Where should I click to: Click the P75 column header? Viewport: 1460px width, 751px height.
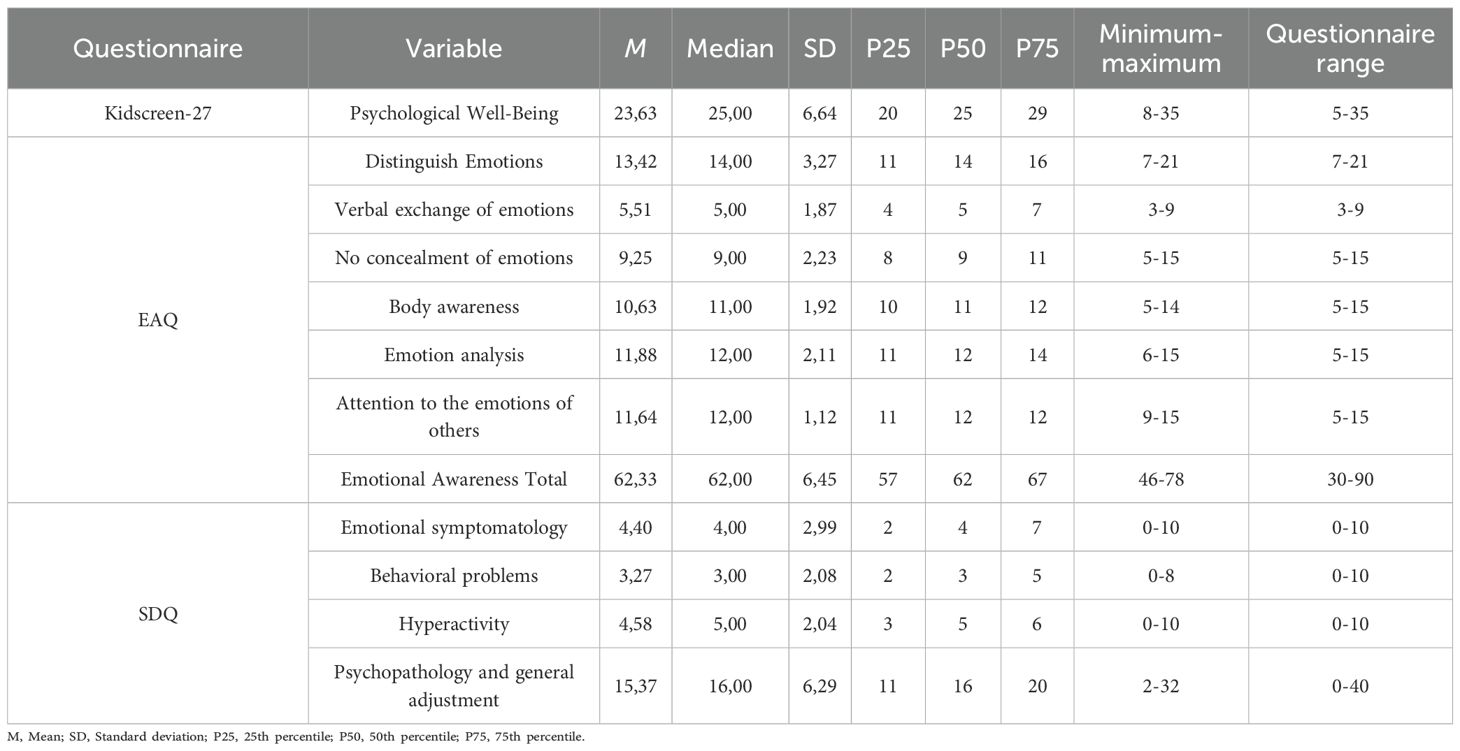[1037, 48]
